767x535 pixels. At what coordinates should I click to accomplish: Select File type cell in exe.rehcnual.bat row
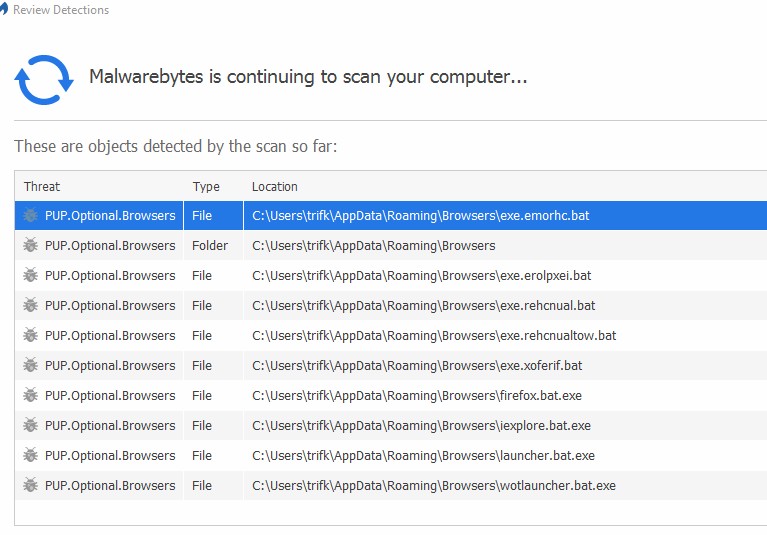click(x=202, y=305)
